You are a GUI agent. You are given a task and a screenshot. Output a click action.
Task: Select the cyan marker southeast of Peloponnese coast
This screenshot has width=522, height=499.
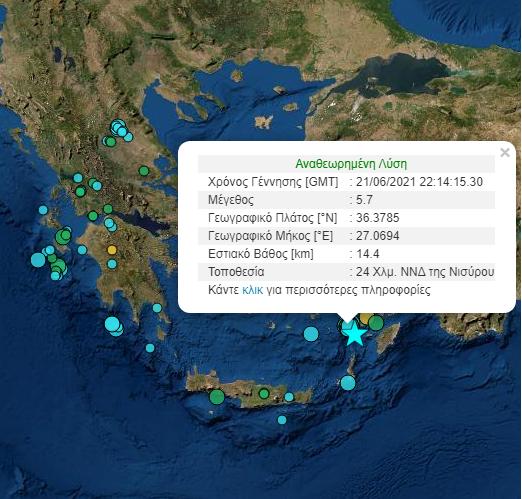tap(157, 308)
